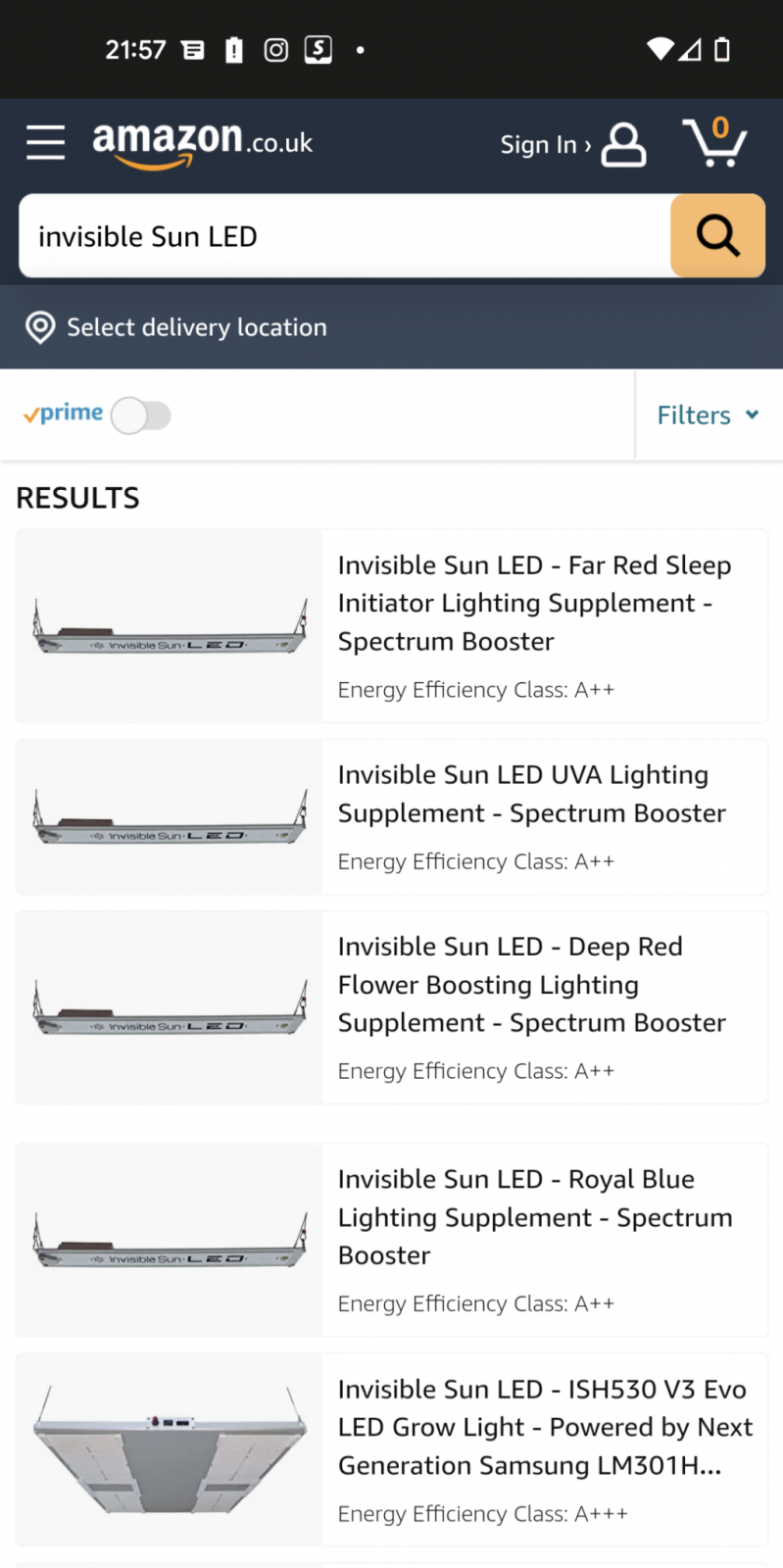This screenshot has width=783, height=1568.
Task: Enable the Prime filter toggle
Action: coord(141,416)
